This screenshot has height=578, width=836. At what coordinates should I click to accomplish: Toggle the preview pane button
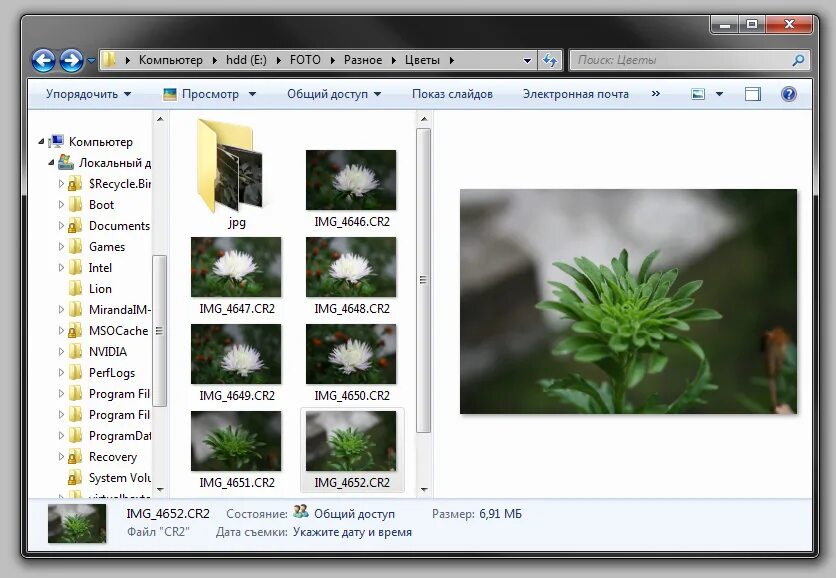pos(753,94)
